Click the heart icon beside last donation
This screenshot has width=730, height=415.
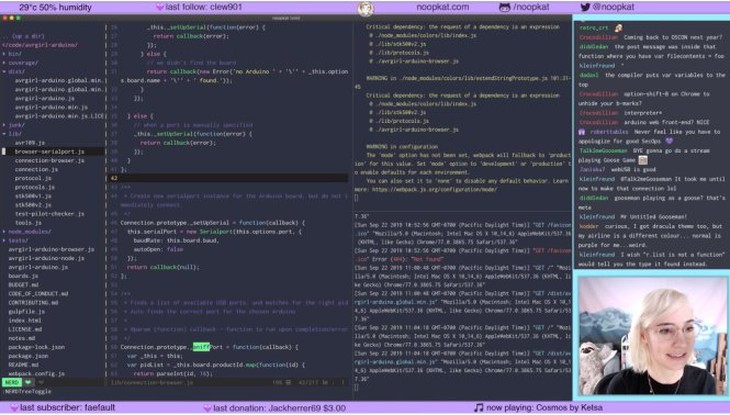[x=205, y=408]
